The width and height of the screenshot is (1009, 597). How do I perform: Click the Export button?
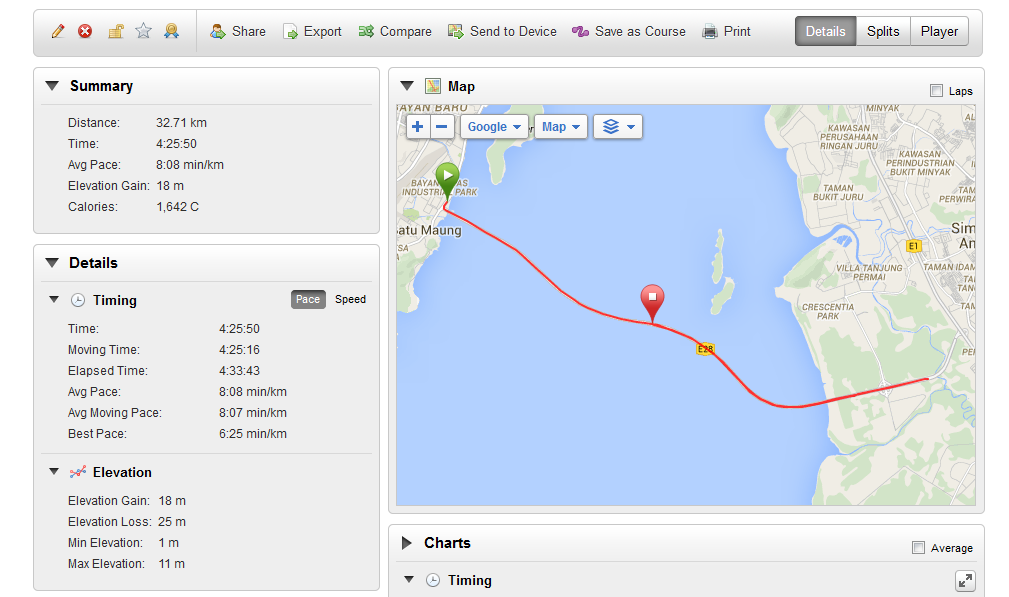(x=312, y=32)
